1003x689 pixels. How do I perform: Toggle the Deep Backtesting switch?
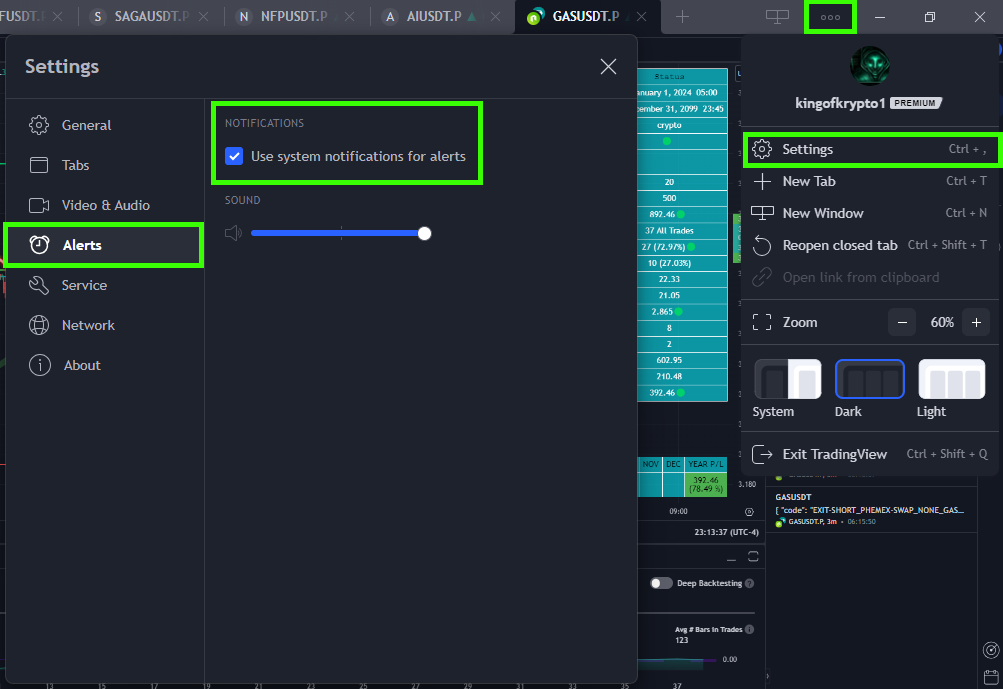(x=661, y=583)
